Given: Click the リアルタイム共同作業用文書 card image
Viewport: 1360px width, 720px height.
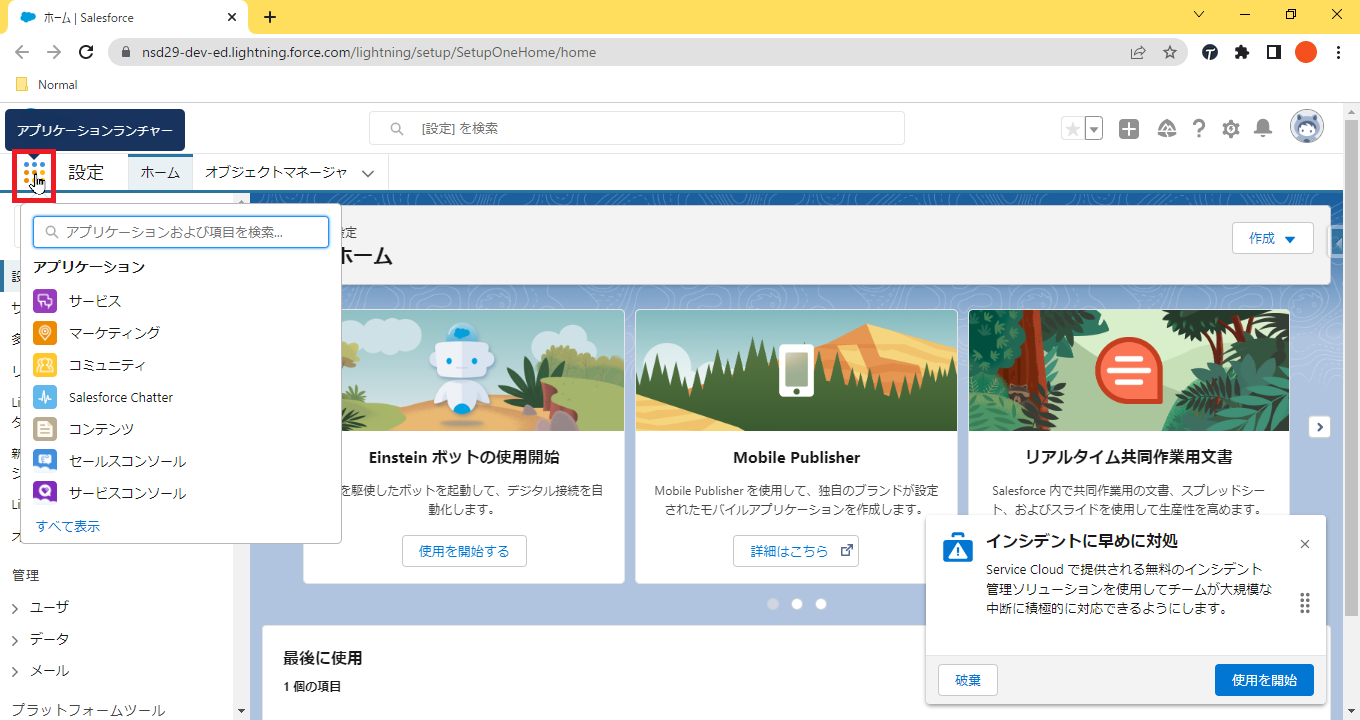Looking at the screenshot, I should (1129, 370).
